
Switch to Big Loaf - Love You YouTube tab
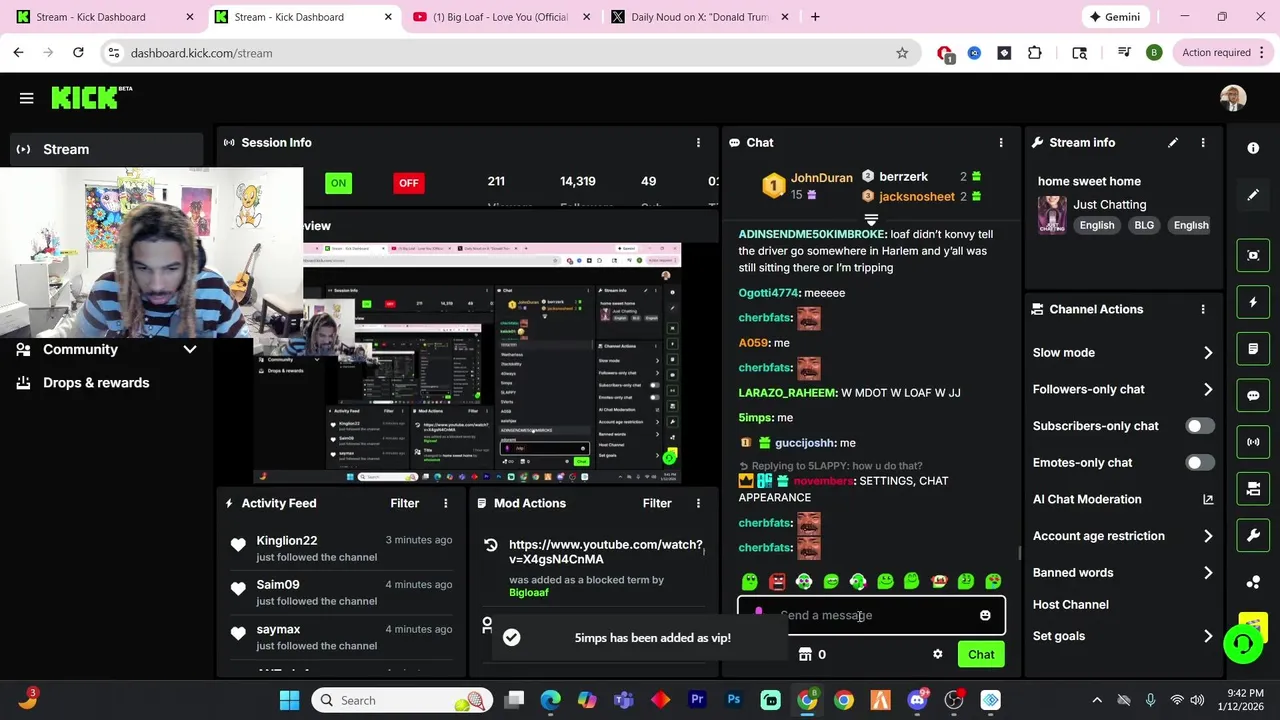502,17
